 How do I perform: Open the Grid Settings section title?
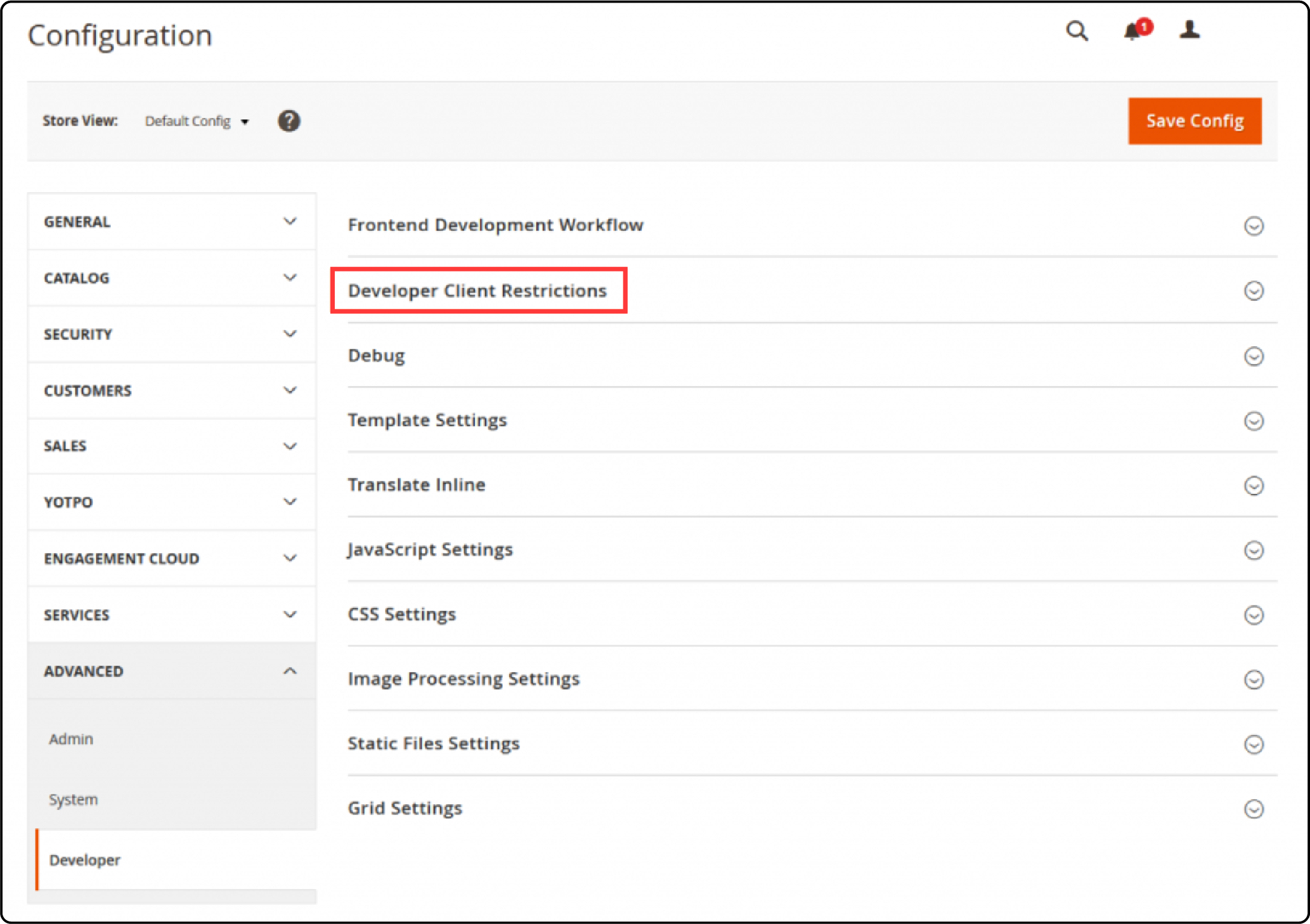click(x=405, y=809)
